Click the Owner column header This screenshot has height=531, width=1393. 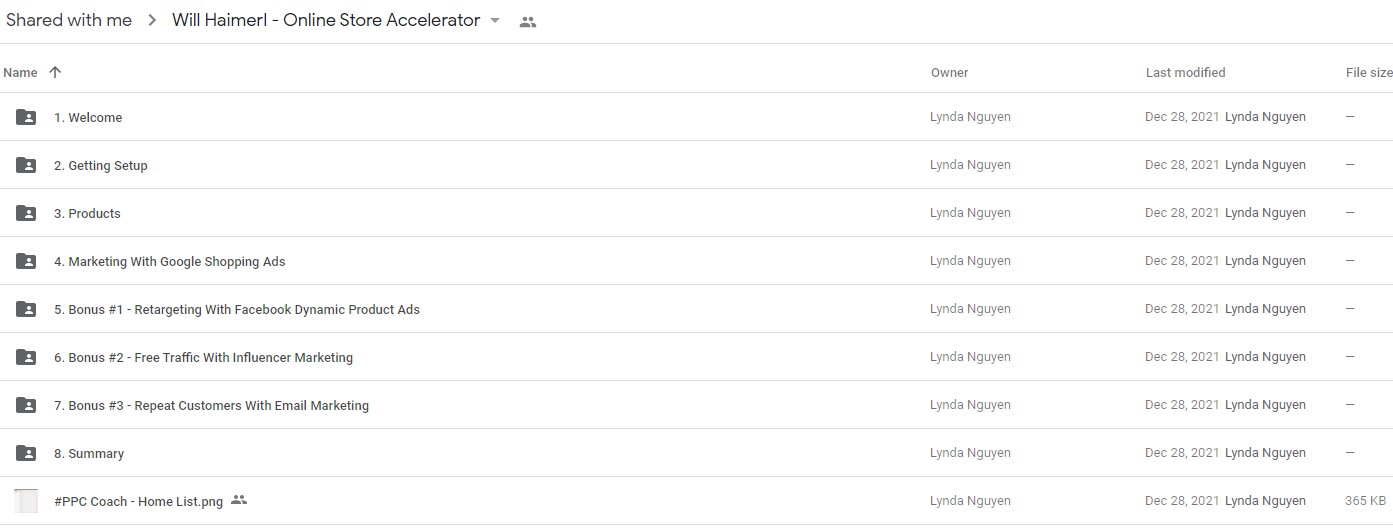949,72
